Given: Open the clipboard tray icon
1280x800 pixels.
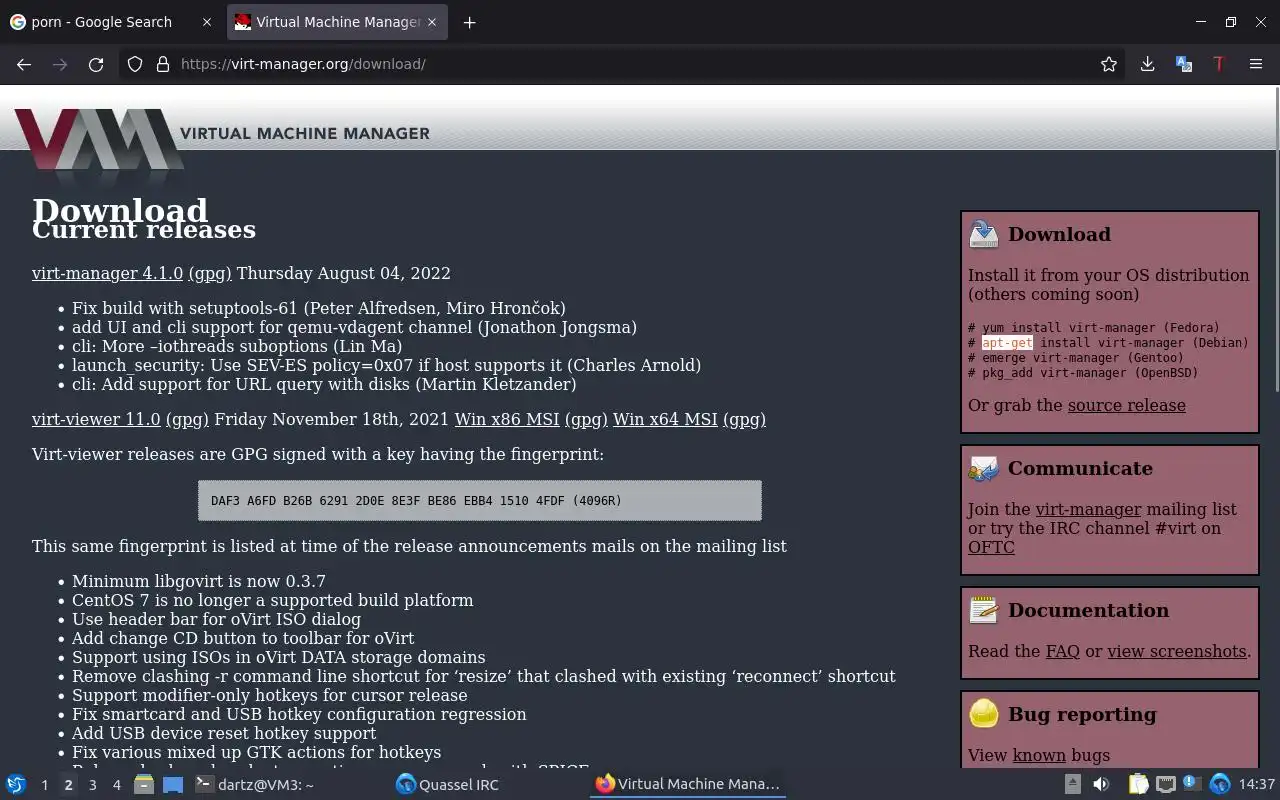Looking at the screenshot, I should [1138, 784].
